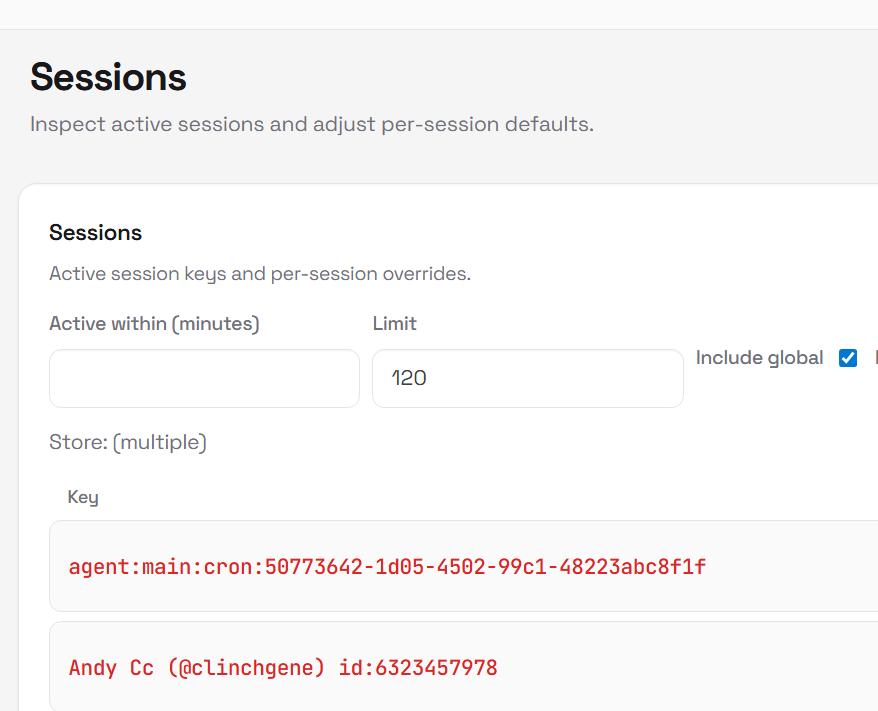Click the Active session keys description text
The image size is (878, 711).
[x=260, y=273]
